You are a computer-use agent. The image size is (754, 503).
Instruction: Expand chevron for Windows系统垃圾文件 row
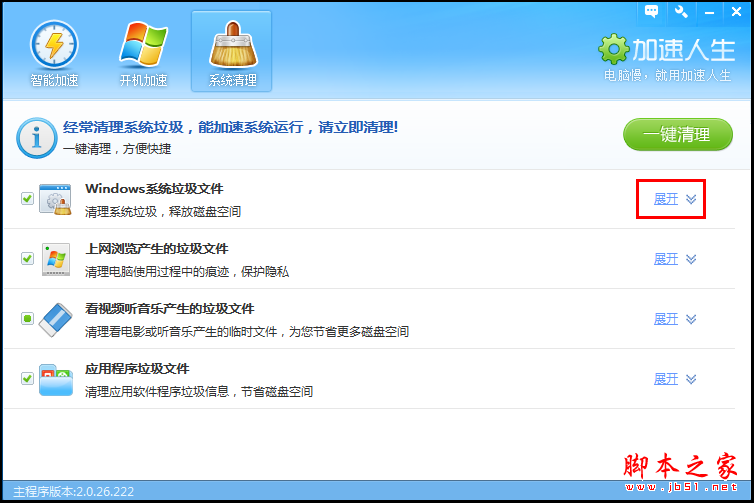(691, 199)
